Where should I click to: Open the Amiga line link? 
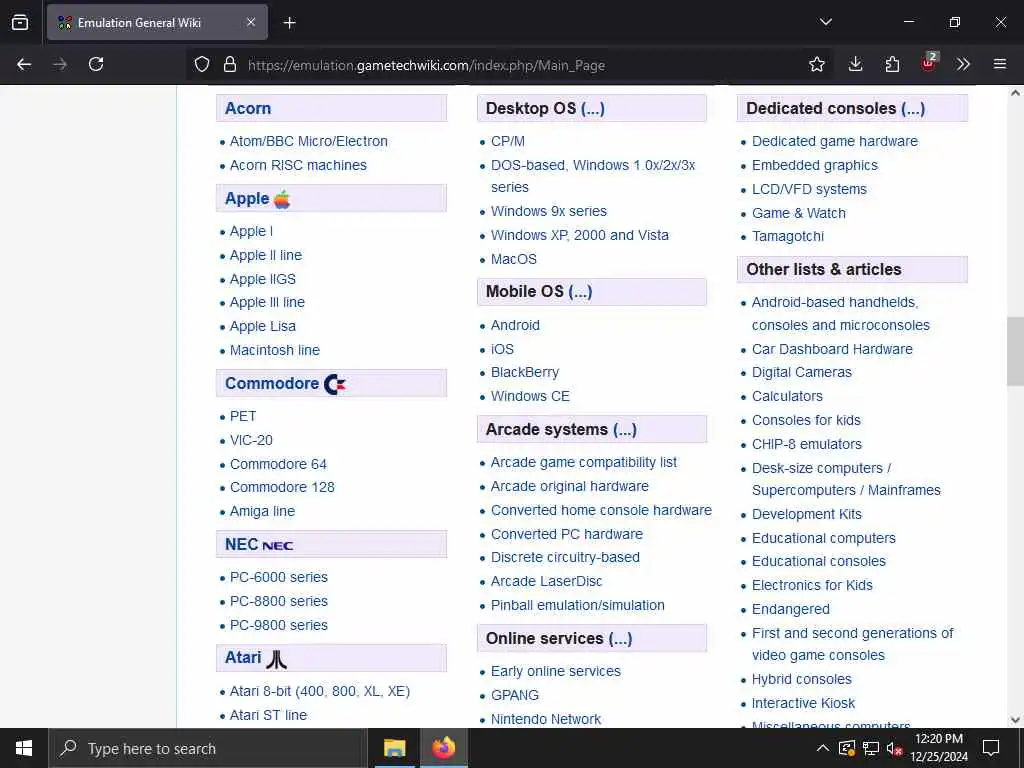263,511
